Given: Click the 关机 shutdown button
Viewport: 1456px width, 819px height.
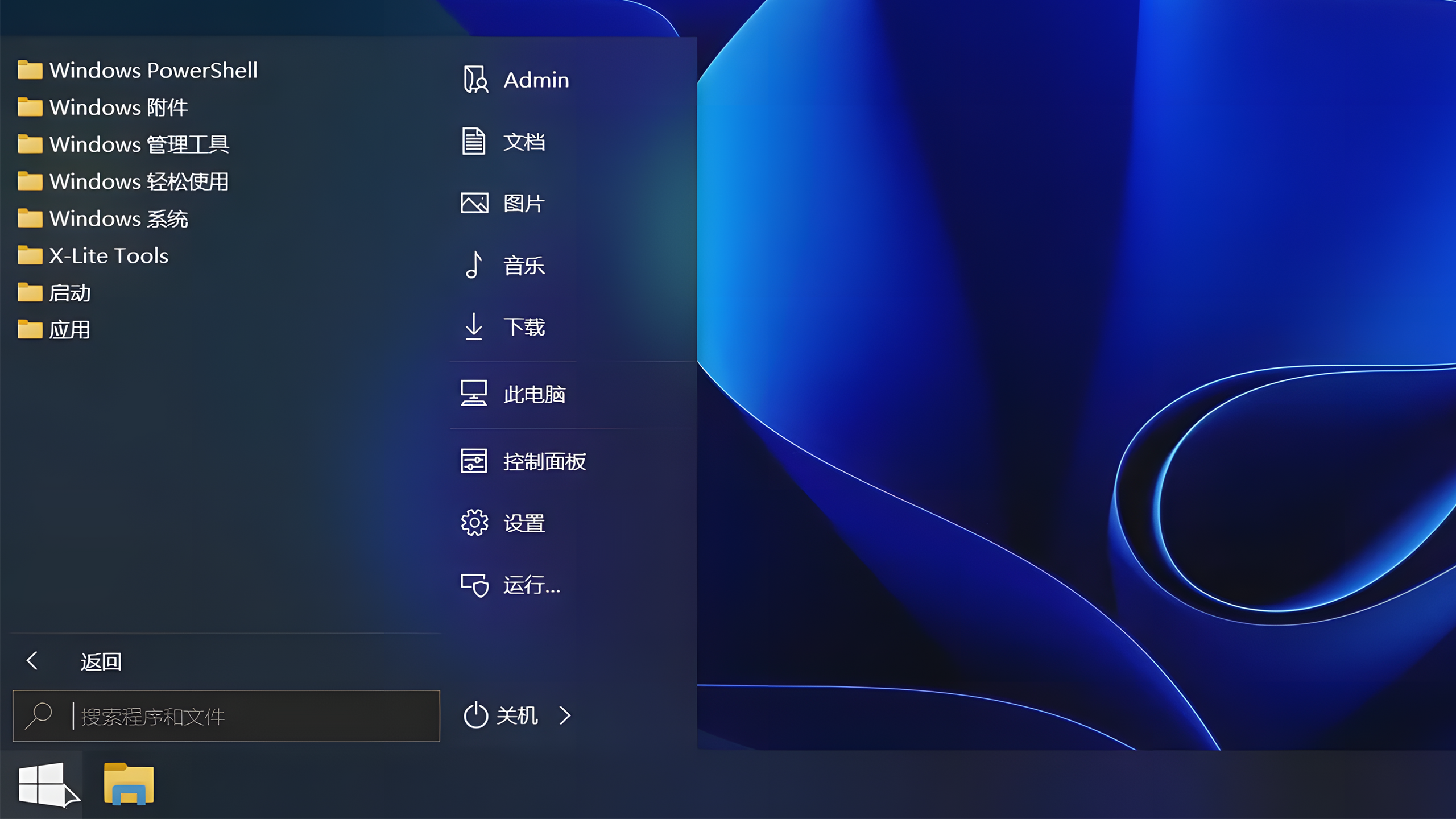Looking at the screenshot, I should pyautogui.click(x=517, y=715).
